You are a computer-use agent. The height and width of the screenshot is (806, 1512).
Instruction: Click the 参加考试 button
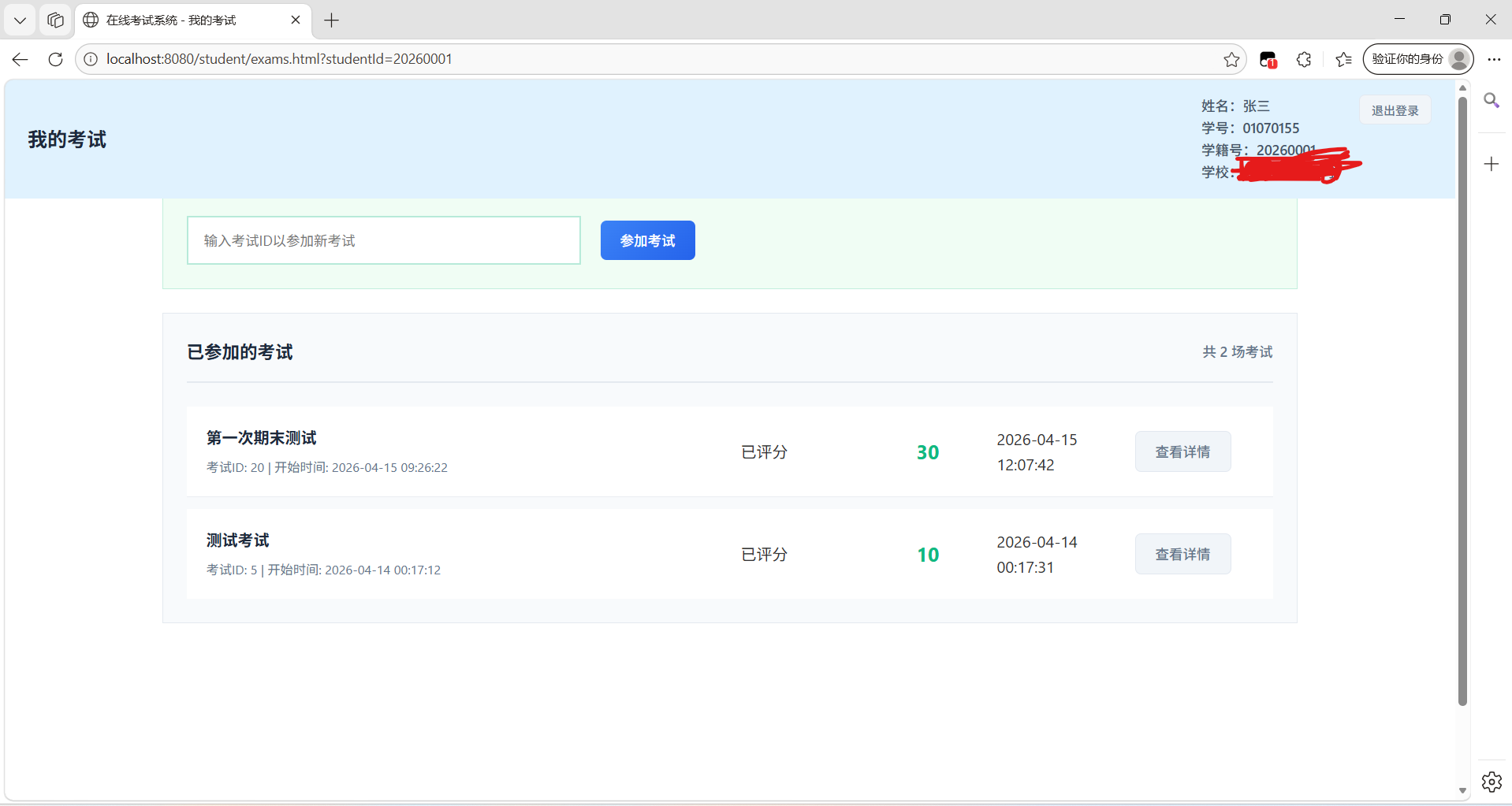click(x=647, y=240)
